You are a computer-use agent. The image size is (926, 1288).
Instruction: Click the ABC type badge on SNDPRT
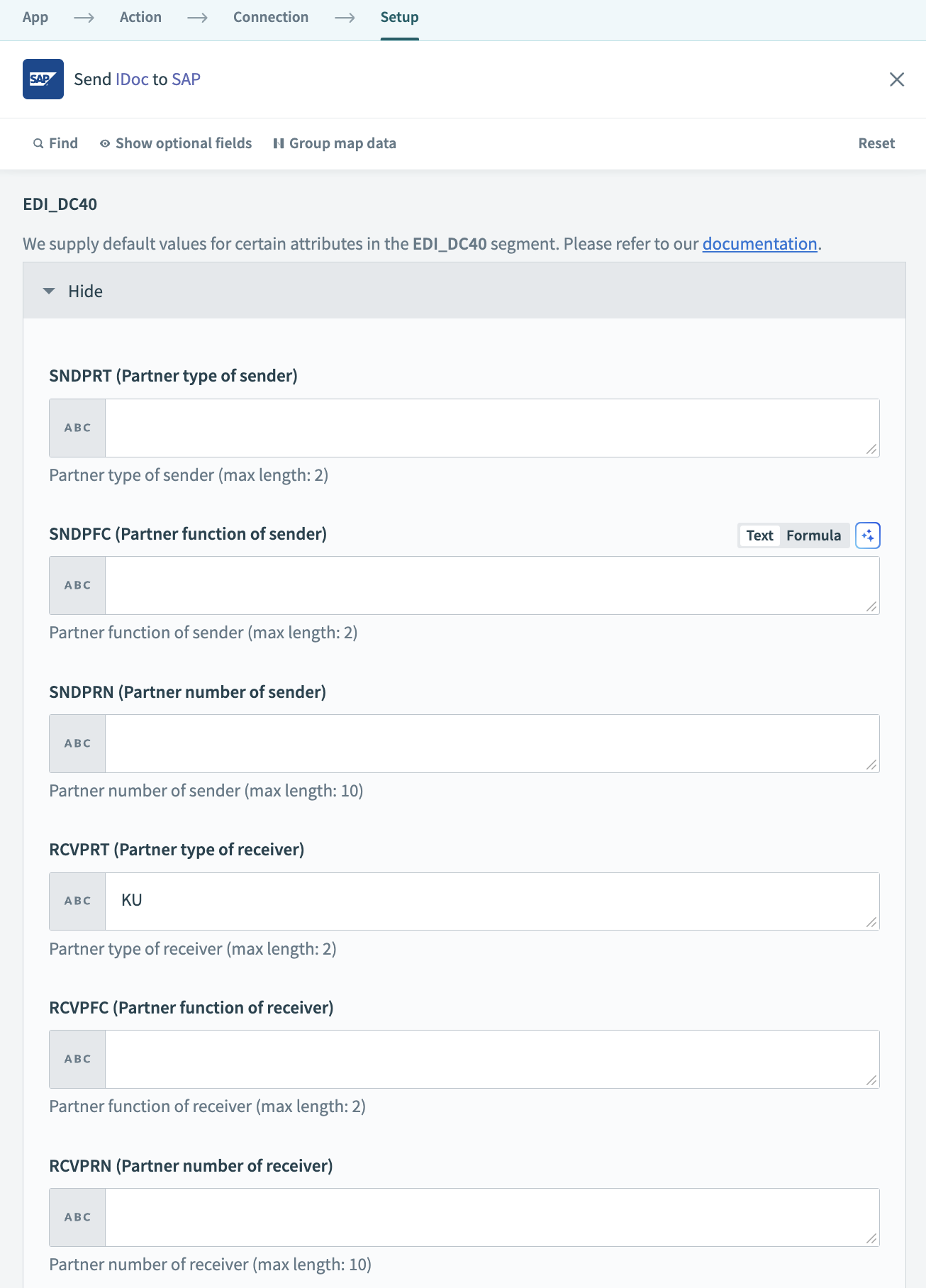tap(77, 428)
